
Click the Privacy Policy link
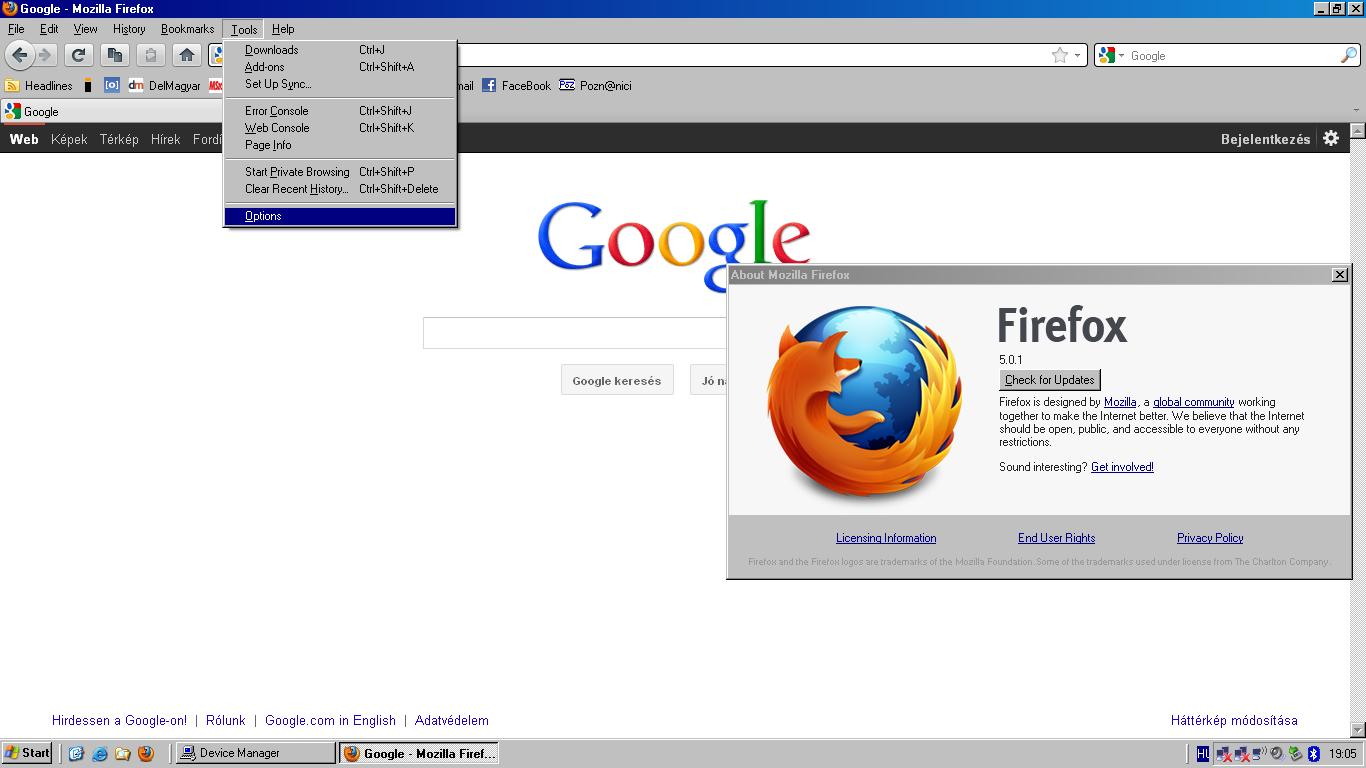[1210, 538]
